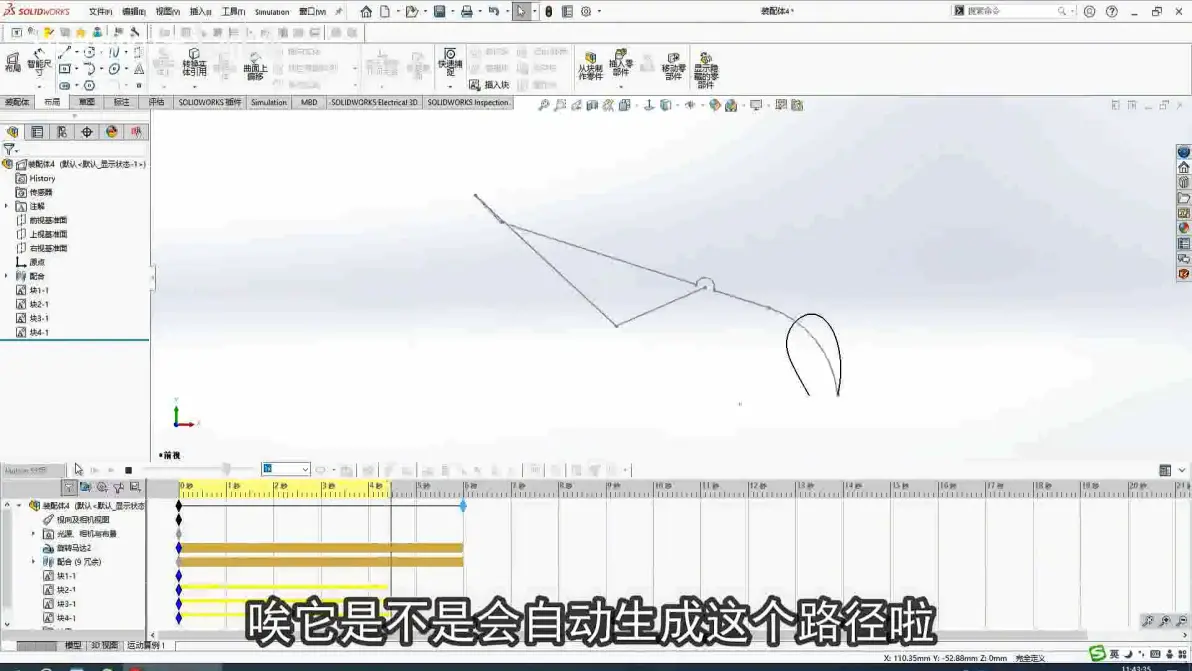Click the Print icon
Viewport: 1192px width, 671px height.
(467, 11)
